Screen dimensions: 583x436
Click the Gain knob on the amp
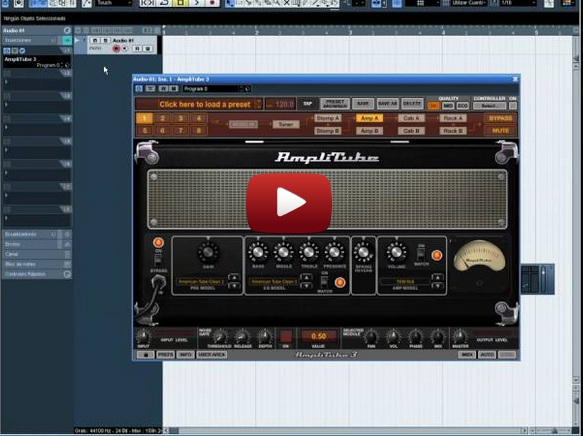(x=208, y=252)
